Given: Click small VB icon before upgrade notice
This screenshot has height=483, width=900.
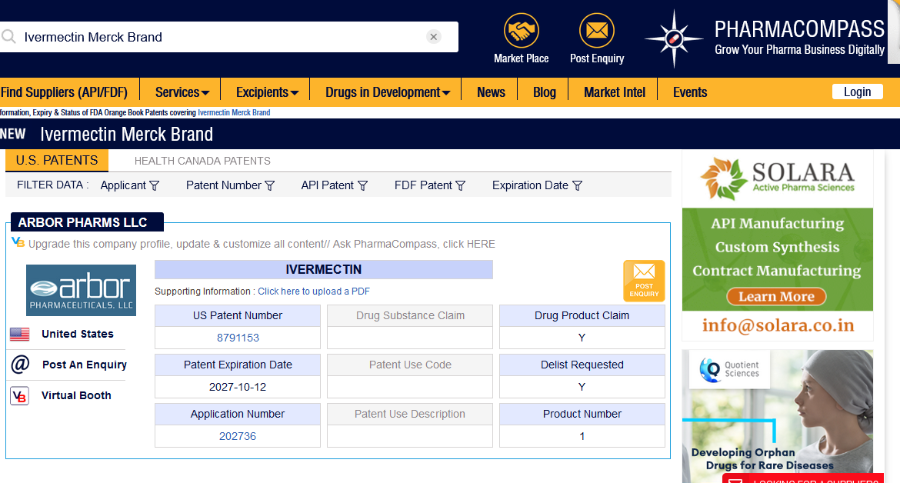Looking at the screenshot, I should (x=18, y=242).
